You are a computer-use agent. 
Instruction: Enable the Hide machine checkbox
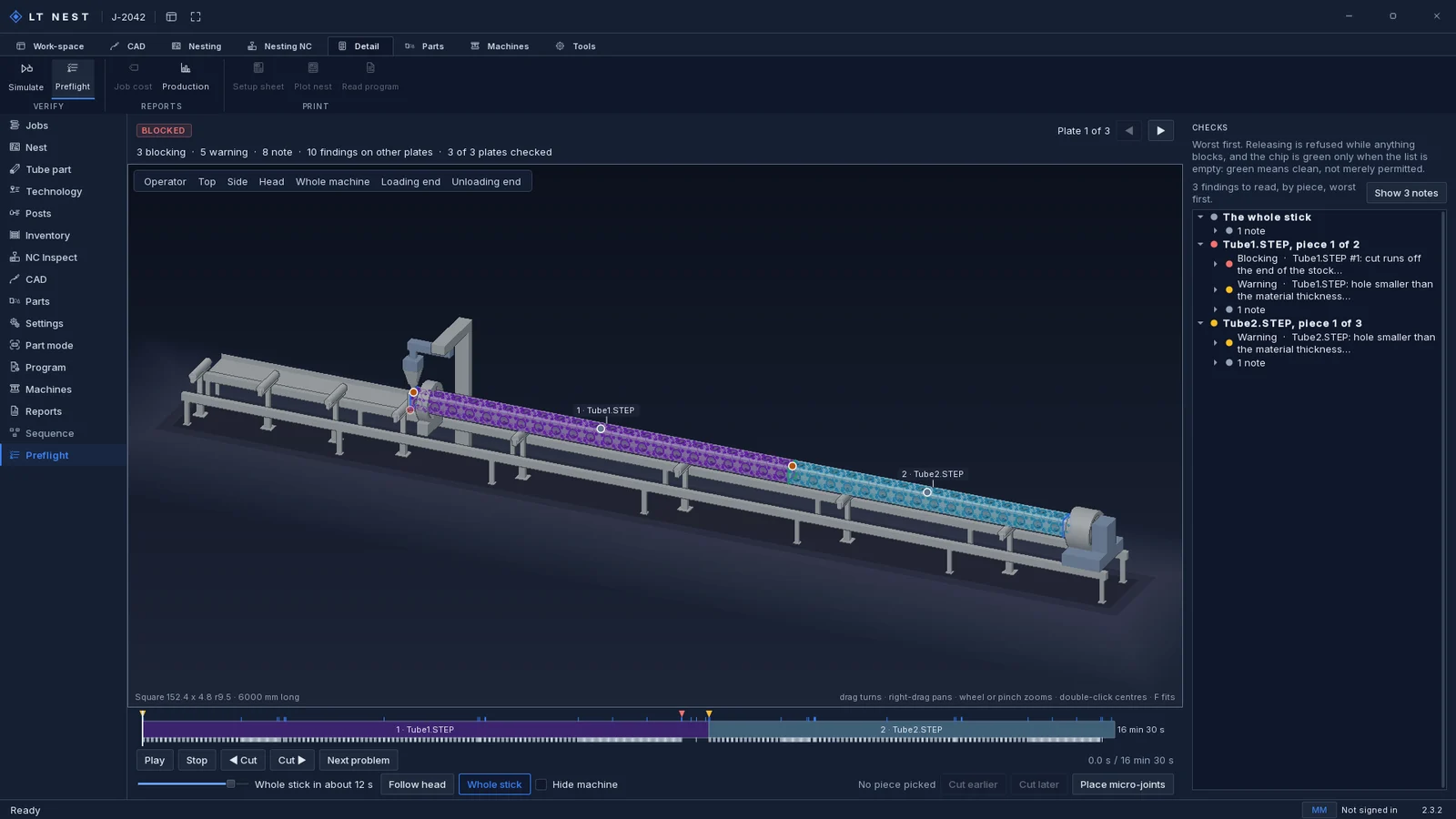pos(541,784)
